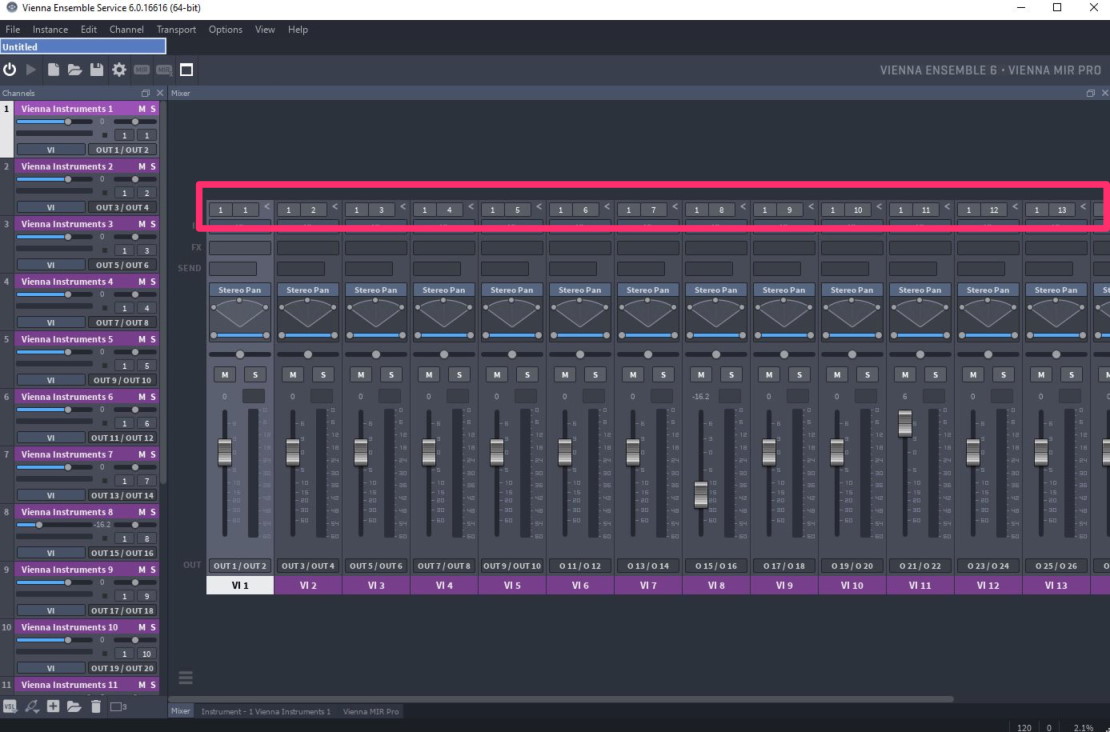Click MIDI channel box 10 on VI 10 strip
This screenshot has height=732, width=1110.
tap(857, 210)
